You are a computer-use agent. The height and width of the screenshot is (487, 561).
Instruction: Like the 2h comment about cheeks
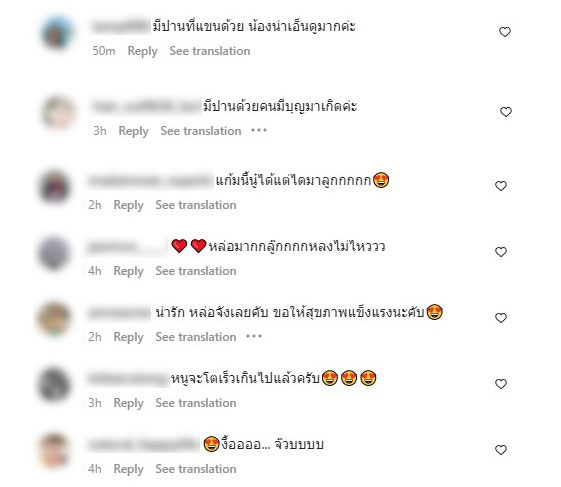(x=501, y=186)
